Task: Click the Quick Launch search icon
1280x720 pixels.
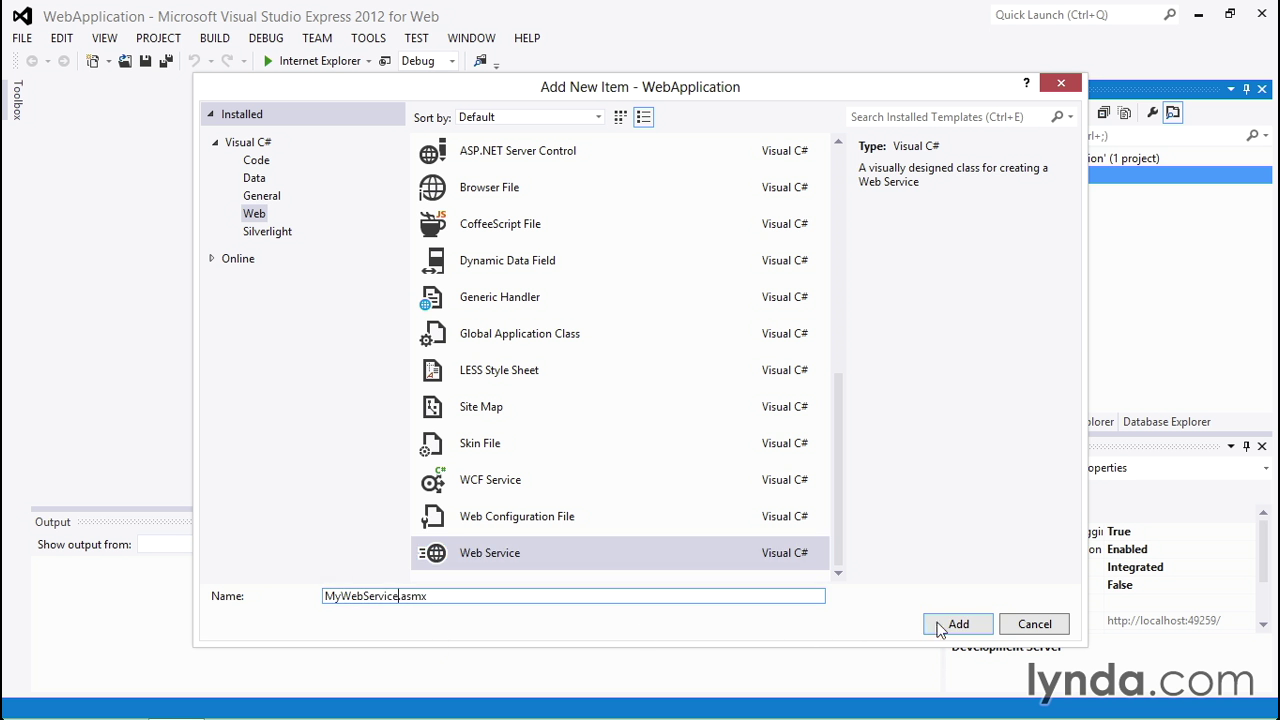Action: 1170,15
